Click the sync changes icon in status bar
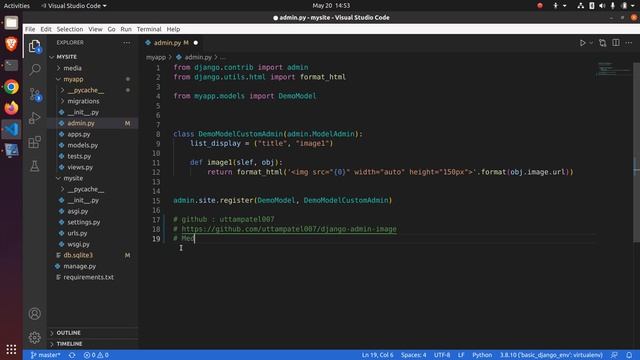 [x=72, y=355]
